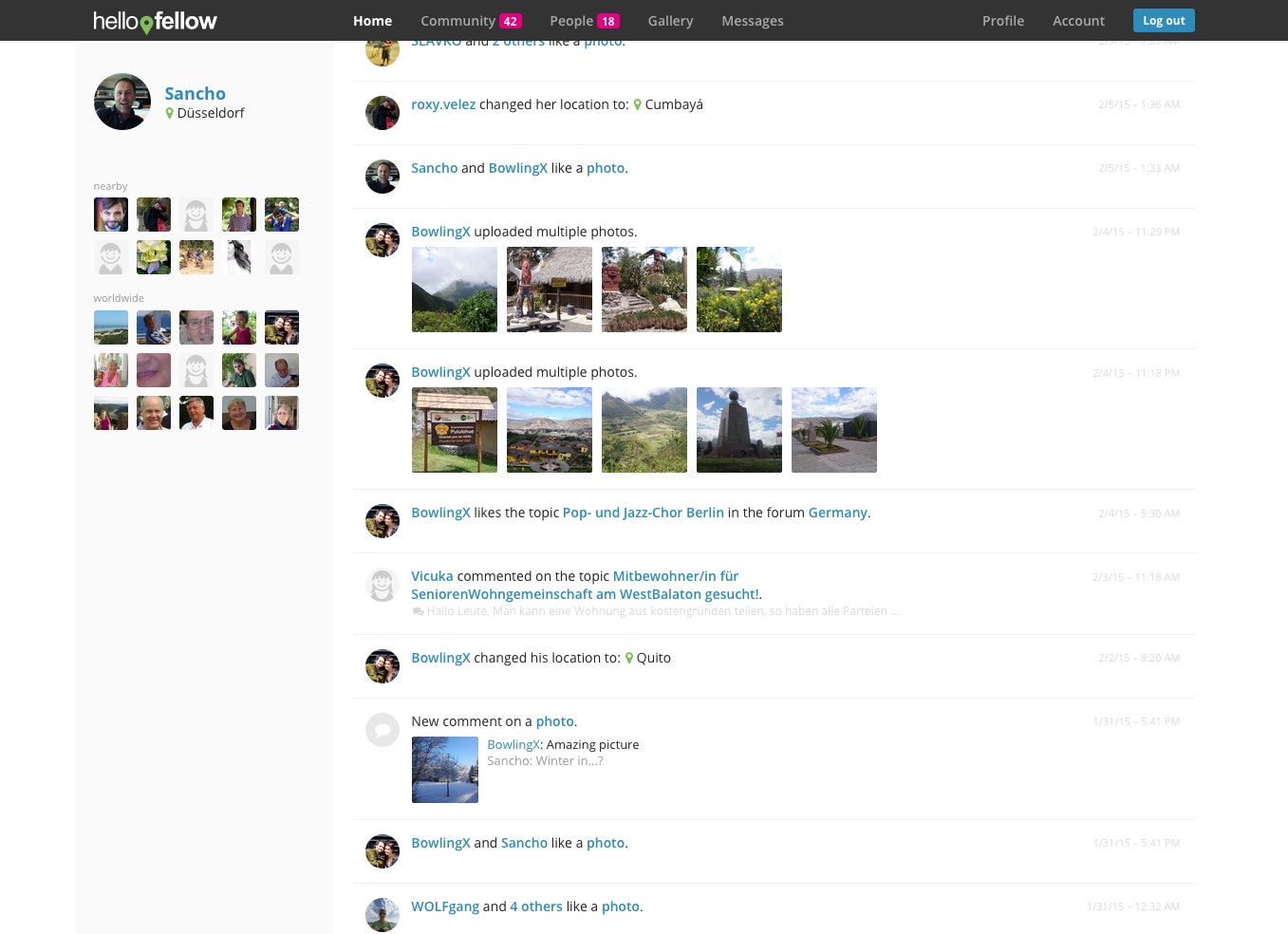Viewport: 1288px width, 934px height.
Task: Click the location pin before Cumbayá
Action: [x=637, y=104]
